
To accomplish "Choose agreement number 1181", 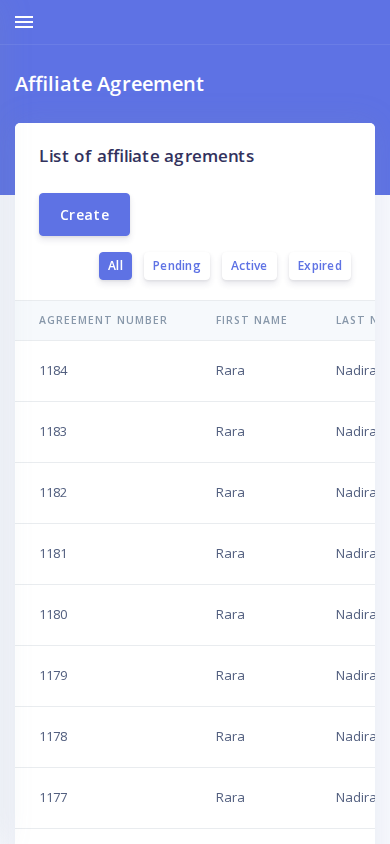I will click(195, 554).
